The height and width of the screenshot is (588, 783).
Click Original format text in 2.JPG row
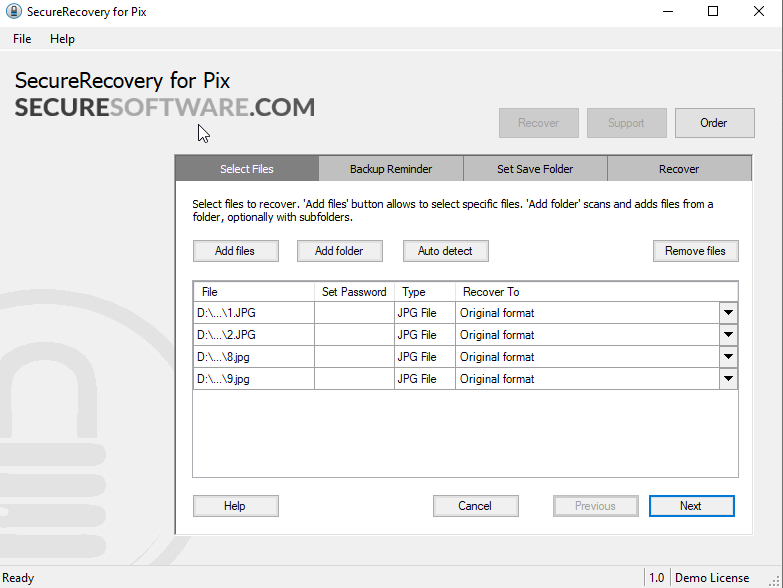497,335
